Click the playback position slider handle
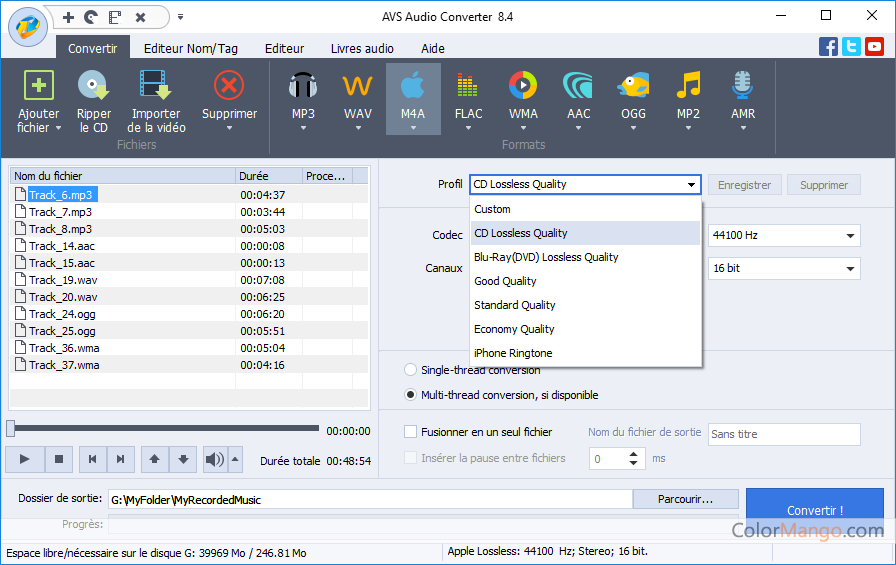 tap(11, 428)
